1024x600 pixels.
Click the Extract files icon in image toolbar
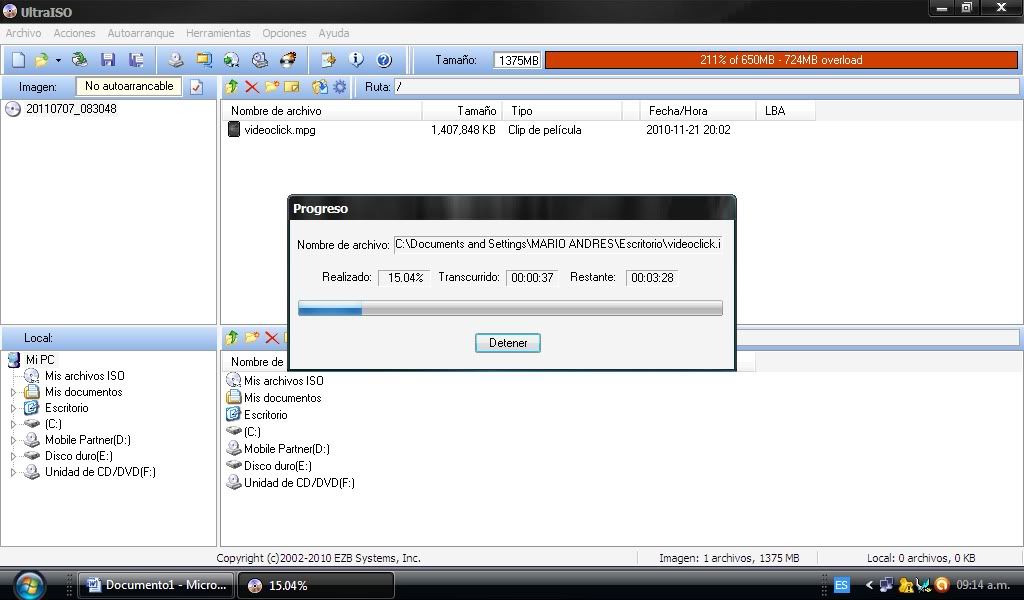[x=319, y=86]
